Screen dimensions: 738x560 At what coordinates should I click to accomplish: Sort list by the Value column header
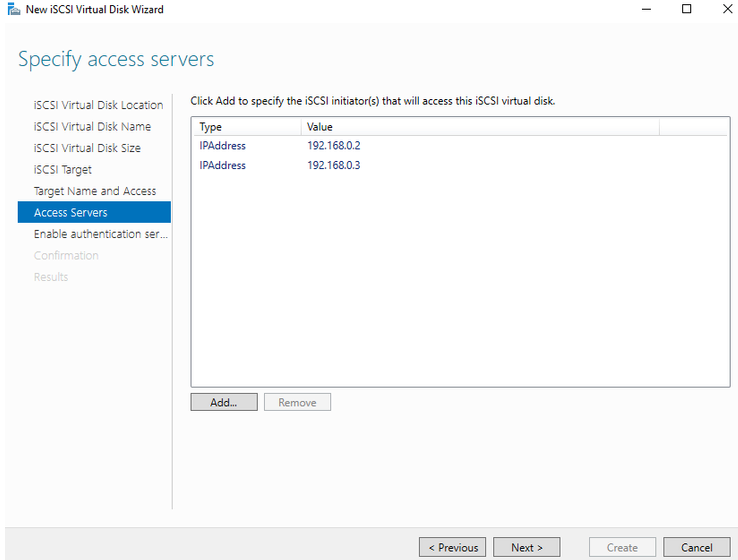(x=478, y=127)
